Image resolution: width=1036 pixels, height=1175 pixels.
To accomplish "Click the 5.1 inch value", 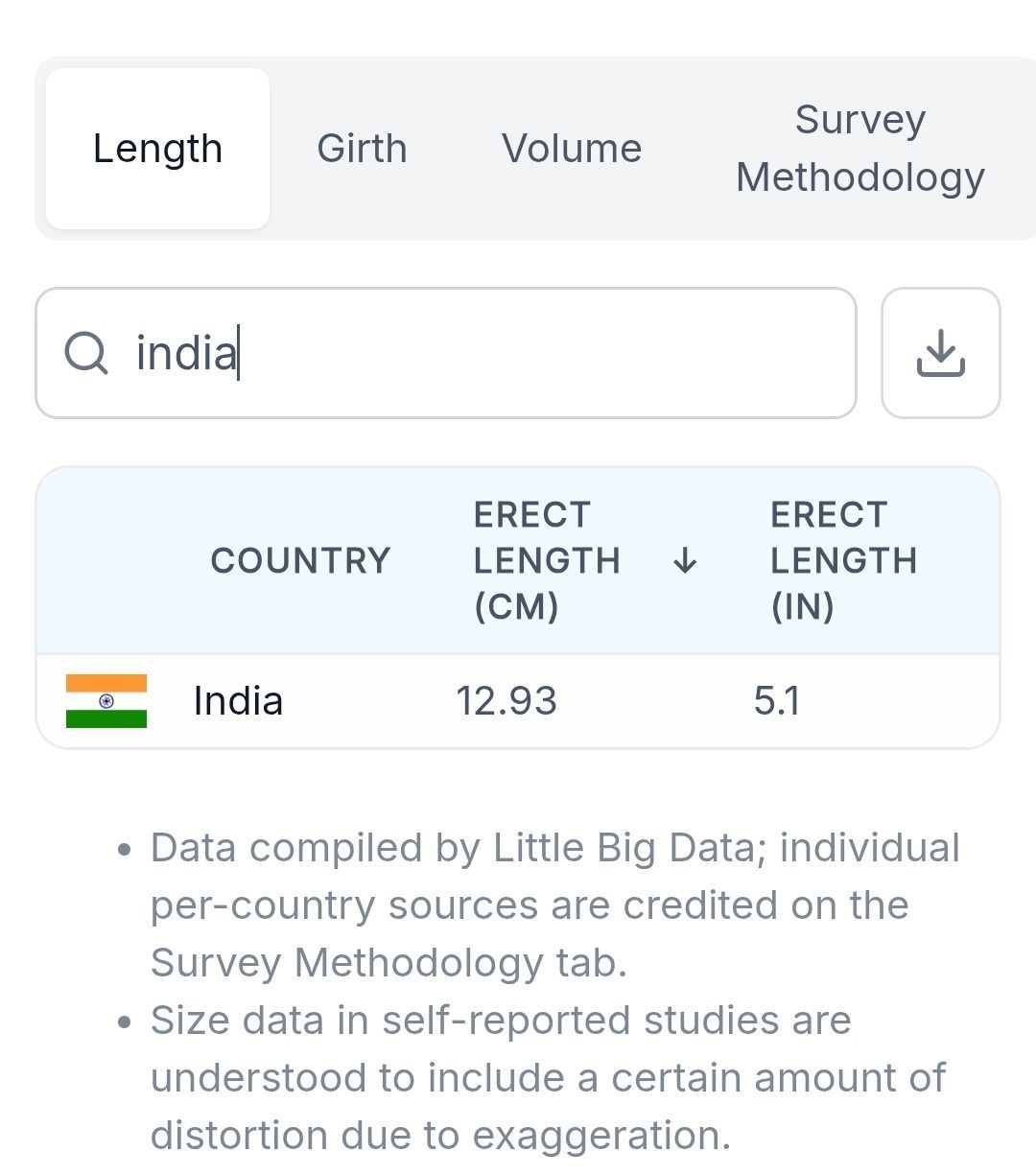I will (x=776, y=701).
